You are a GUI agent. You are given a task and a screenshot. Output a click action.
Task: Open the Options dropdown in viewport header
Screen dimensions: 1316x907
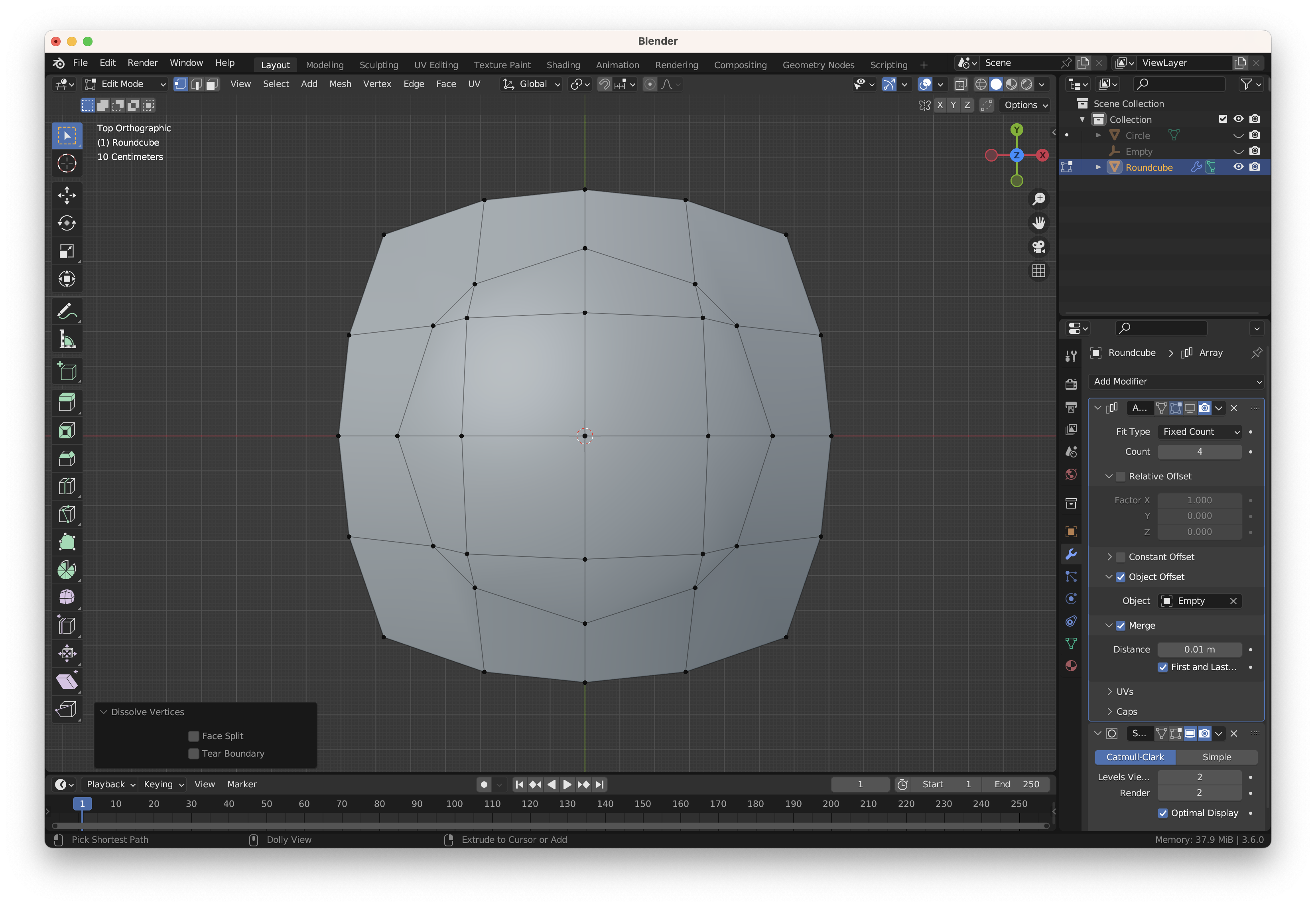1026,105
